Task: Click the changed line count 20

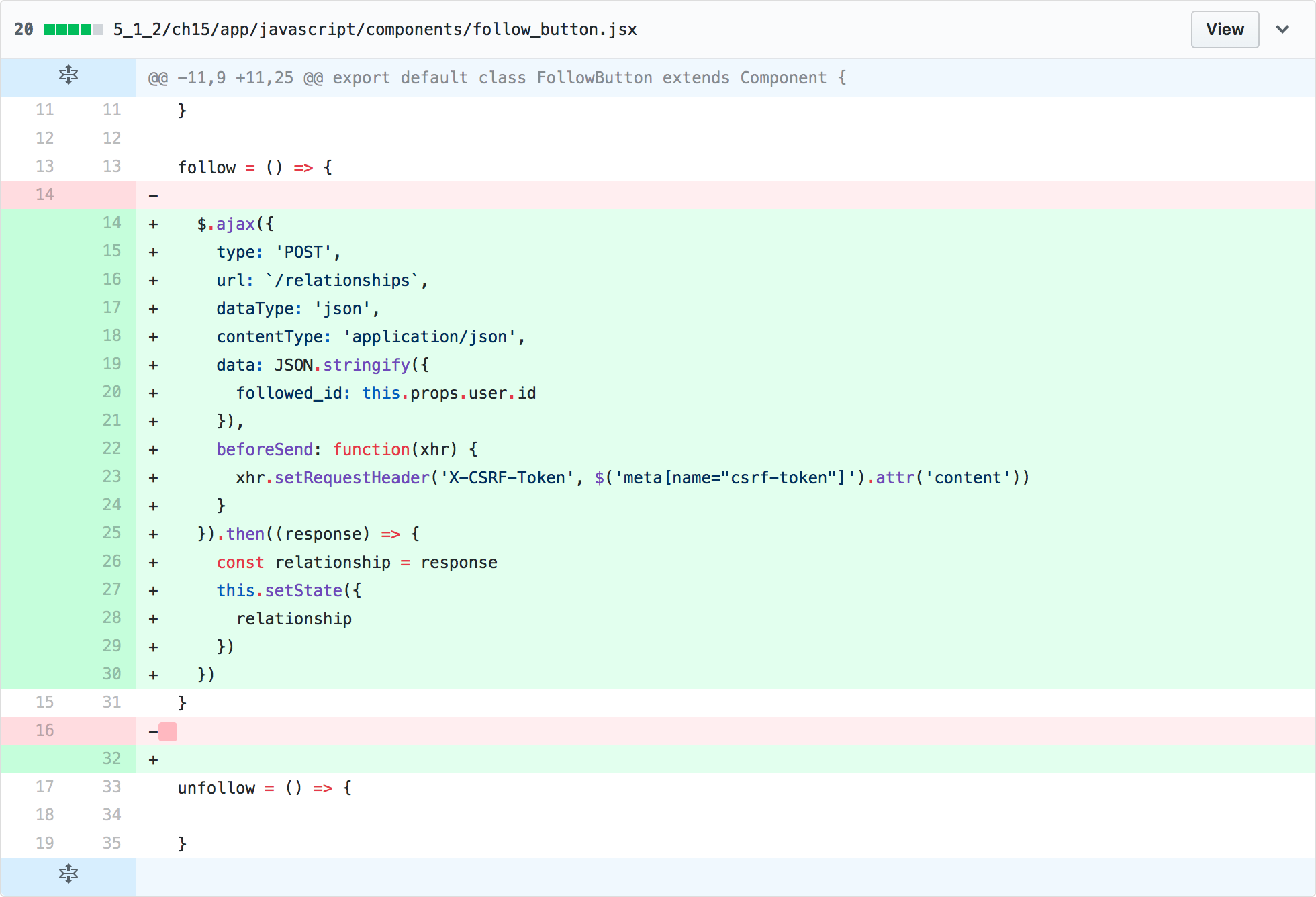Action: click(23, 30)
